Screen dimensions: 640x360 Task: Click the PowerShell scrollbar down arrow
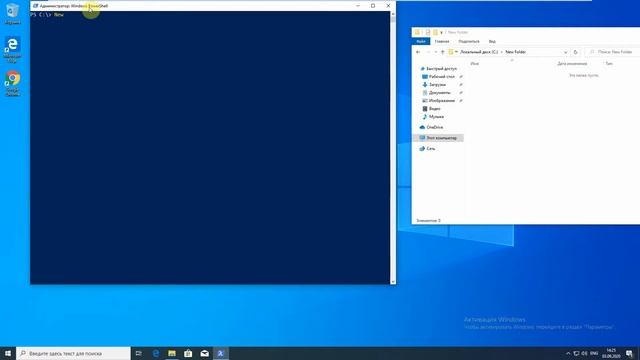pos(393,282)
